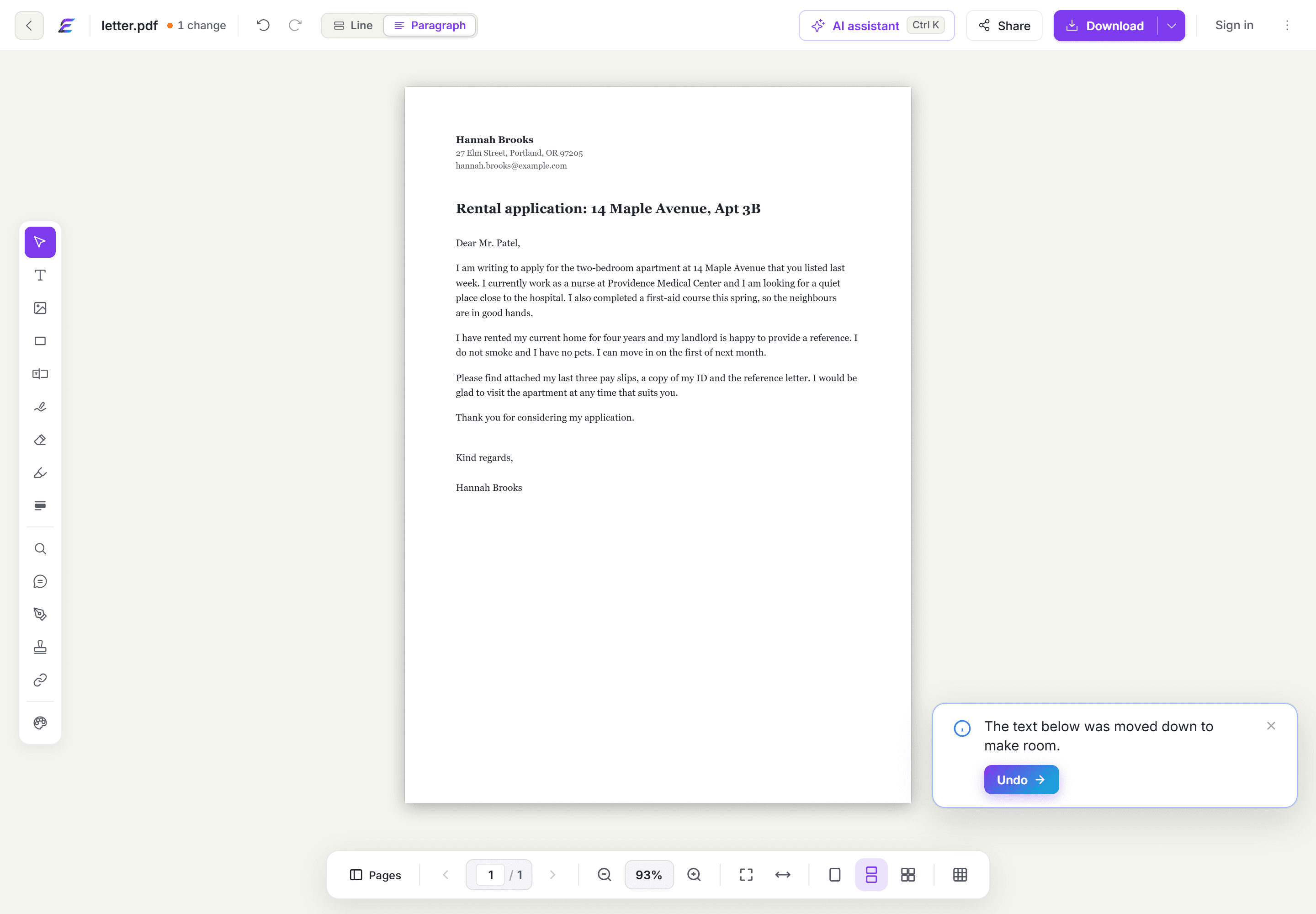Open the AI assistant
1316x914 pixels.
877,26
